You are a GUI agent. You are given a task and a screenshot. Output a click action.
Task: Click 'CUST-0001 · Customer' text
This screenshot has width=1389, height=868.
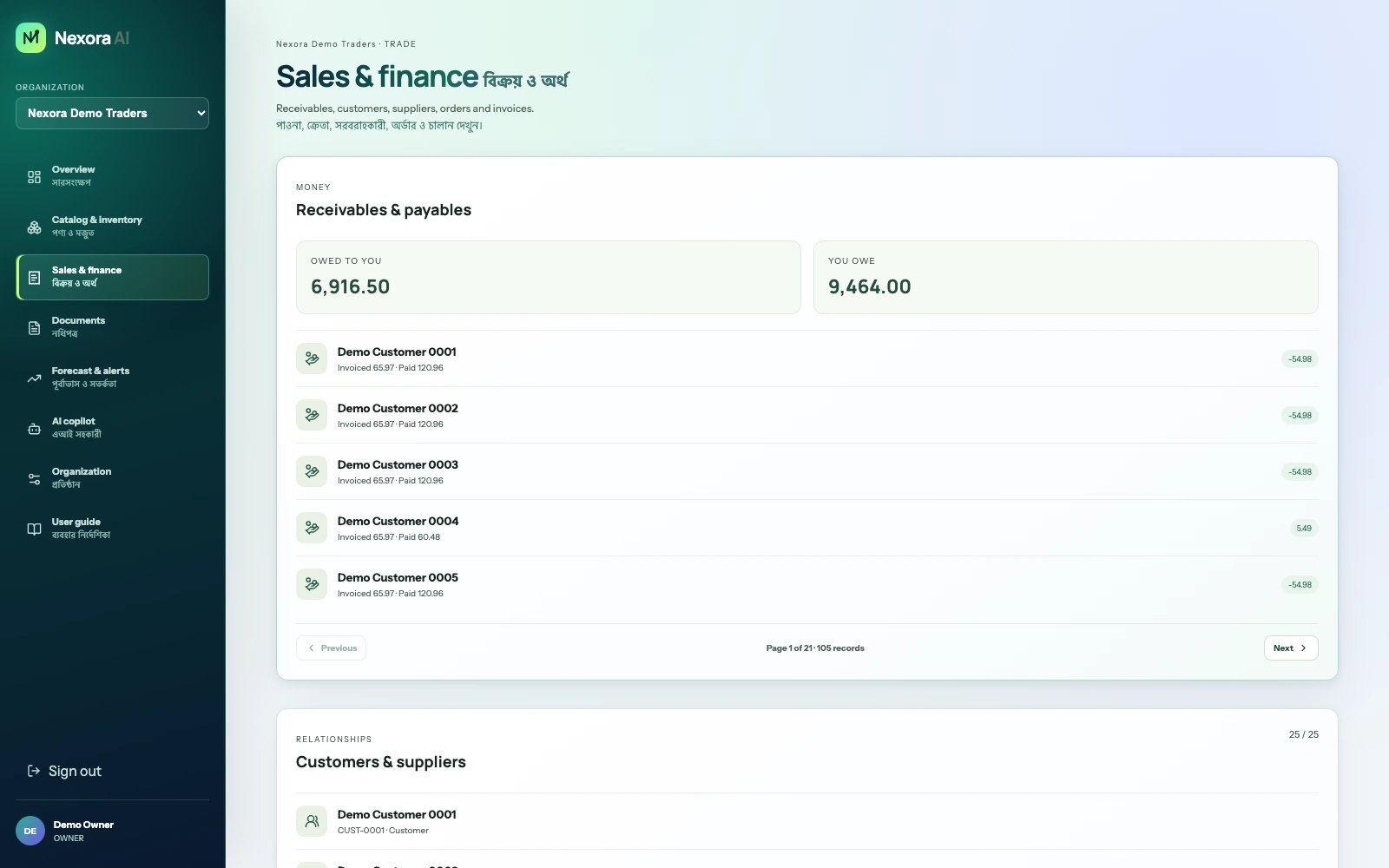383,831
